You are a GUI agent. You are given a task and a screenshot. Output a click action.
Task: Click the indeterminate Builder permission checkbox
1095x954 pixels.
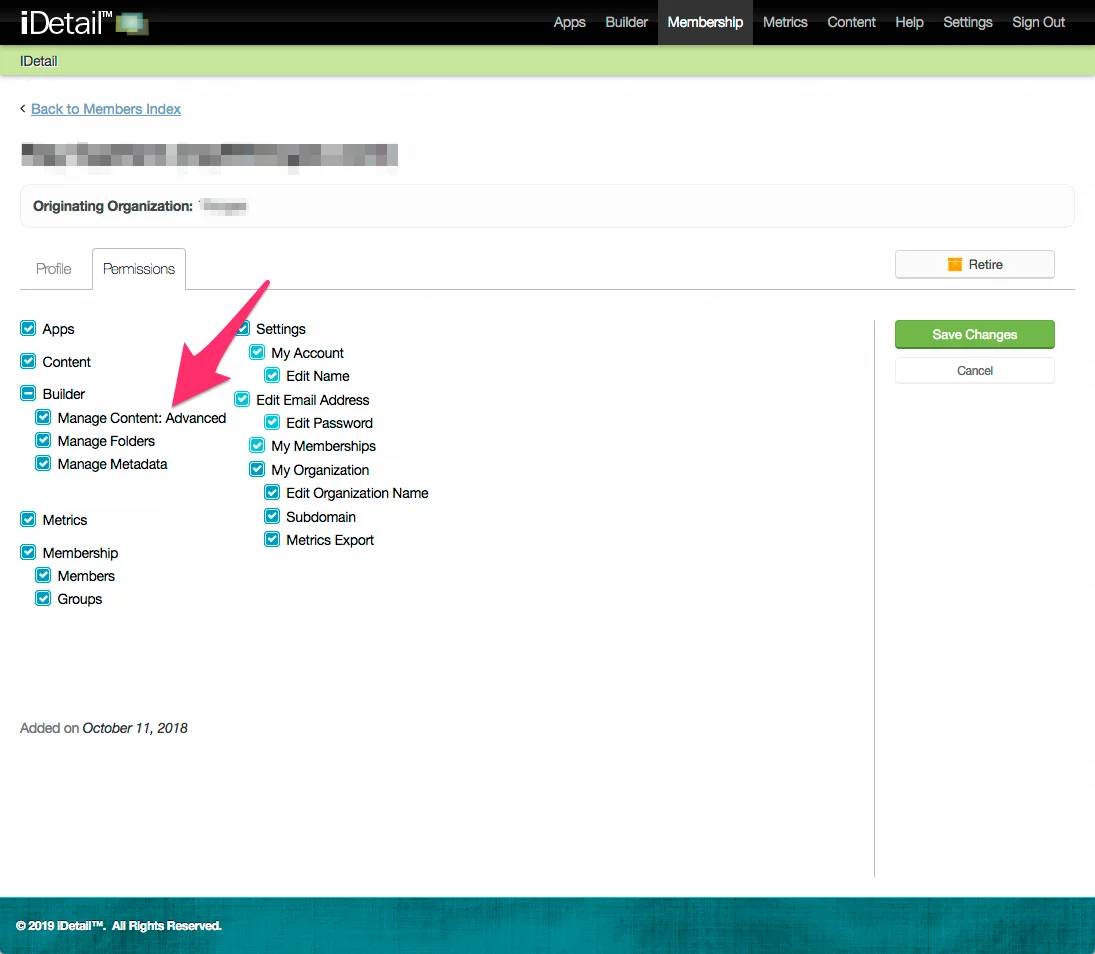28,393
